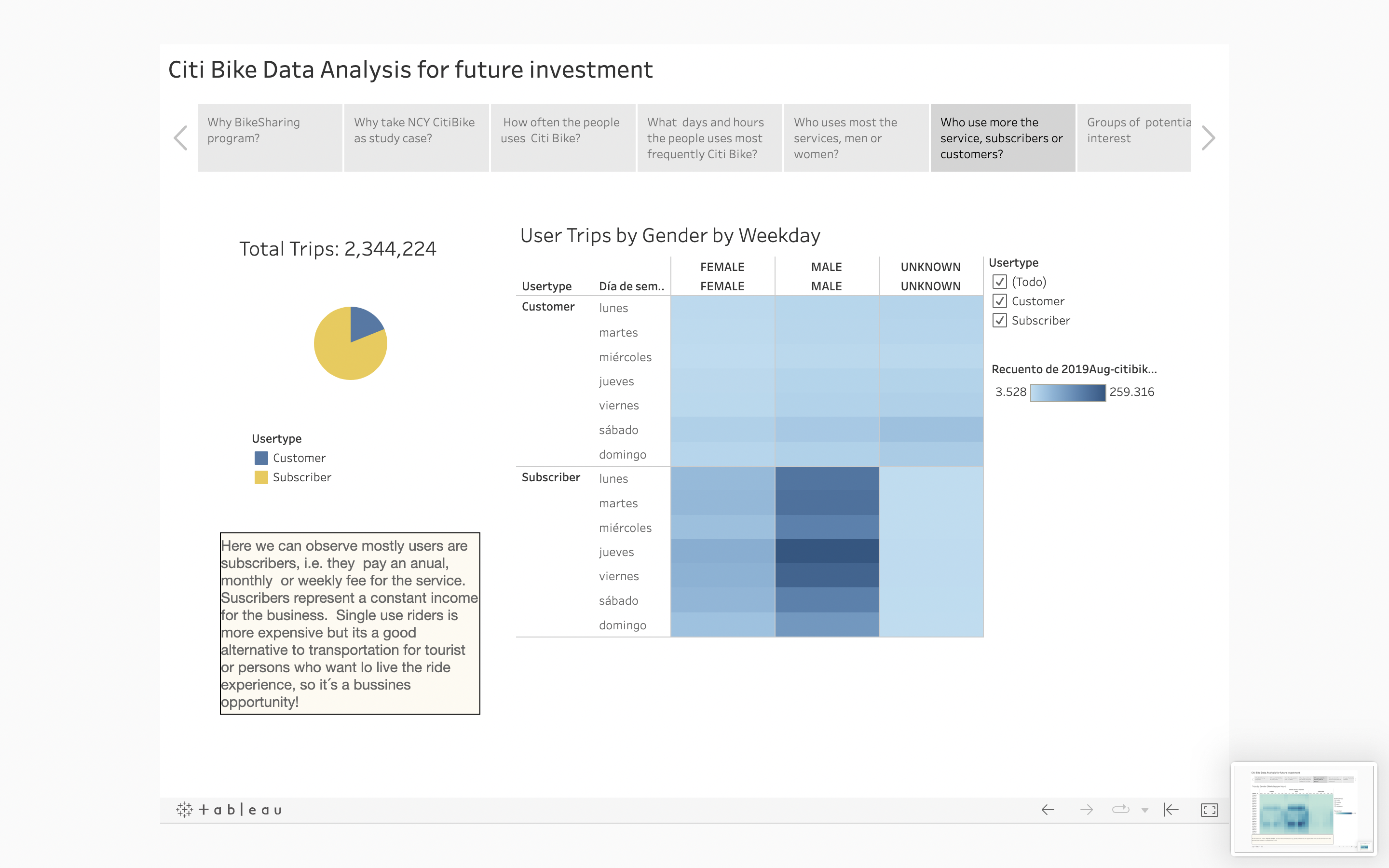Open Tableau homepage via the Tableau logo
The image size is (1389, 868).
point(228,810)
